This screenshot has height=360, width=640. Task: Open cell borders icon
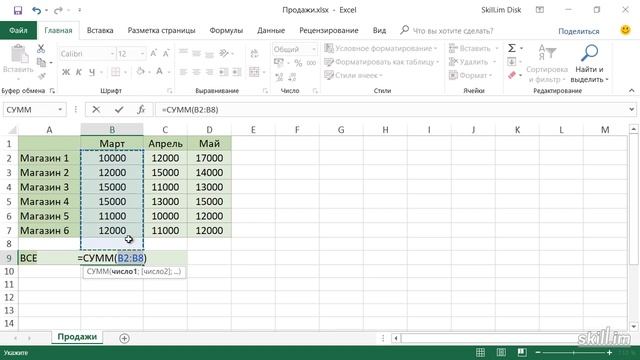[x=116, y=72]
